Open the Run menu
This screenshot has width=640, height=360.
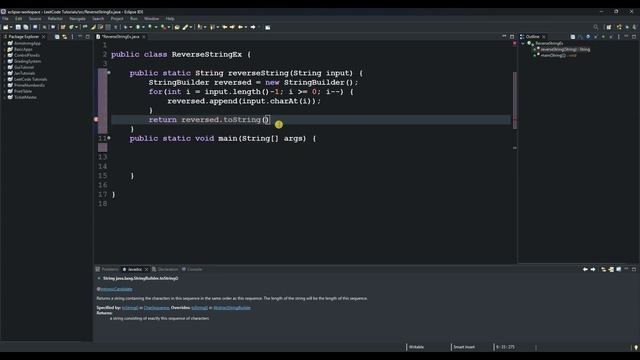133,18
